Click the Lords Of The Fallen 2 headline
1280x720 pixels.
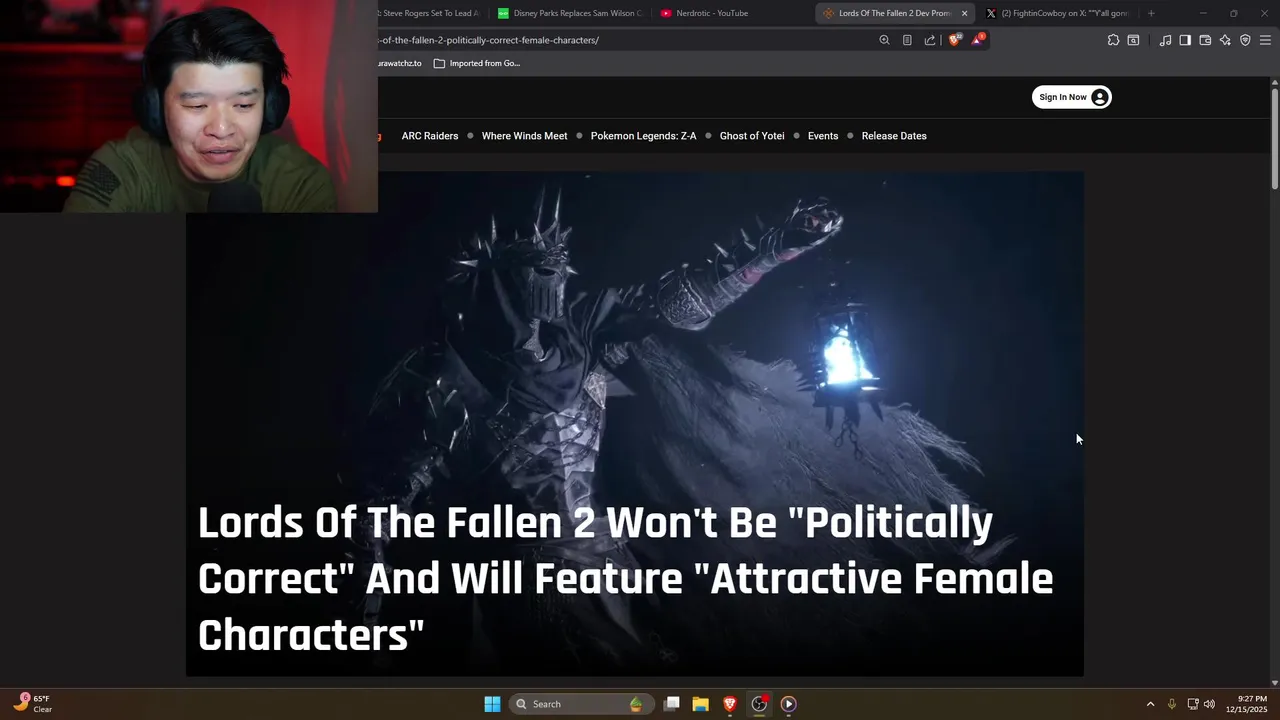(625, 579)
